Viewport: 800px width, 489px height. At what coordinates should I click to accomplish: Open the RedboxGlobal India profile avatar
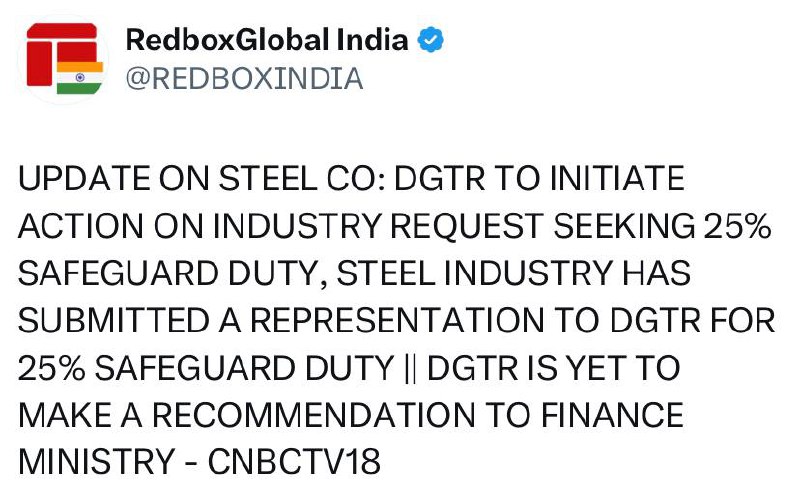click(x=63, y=59)
